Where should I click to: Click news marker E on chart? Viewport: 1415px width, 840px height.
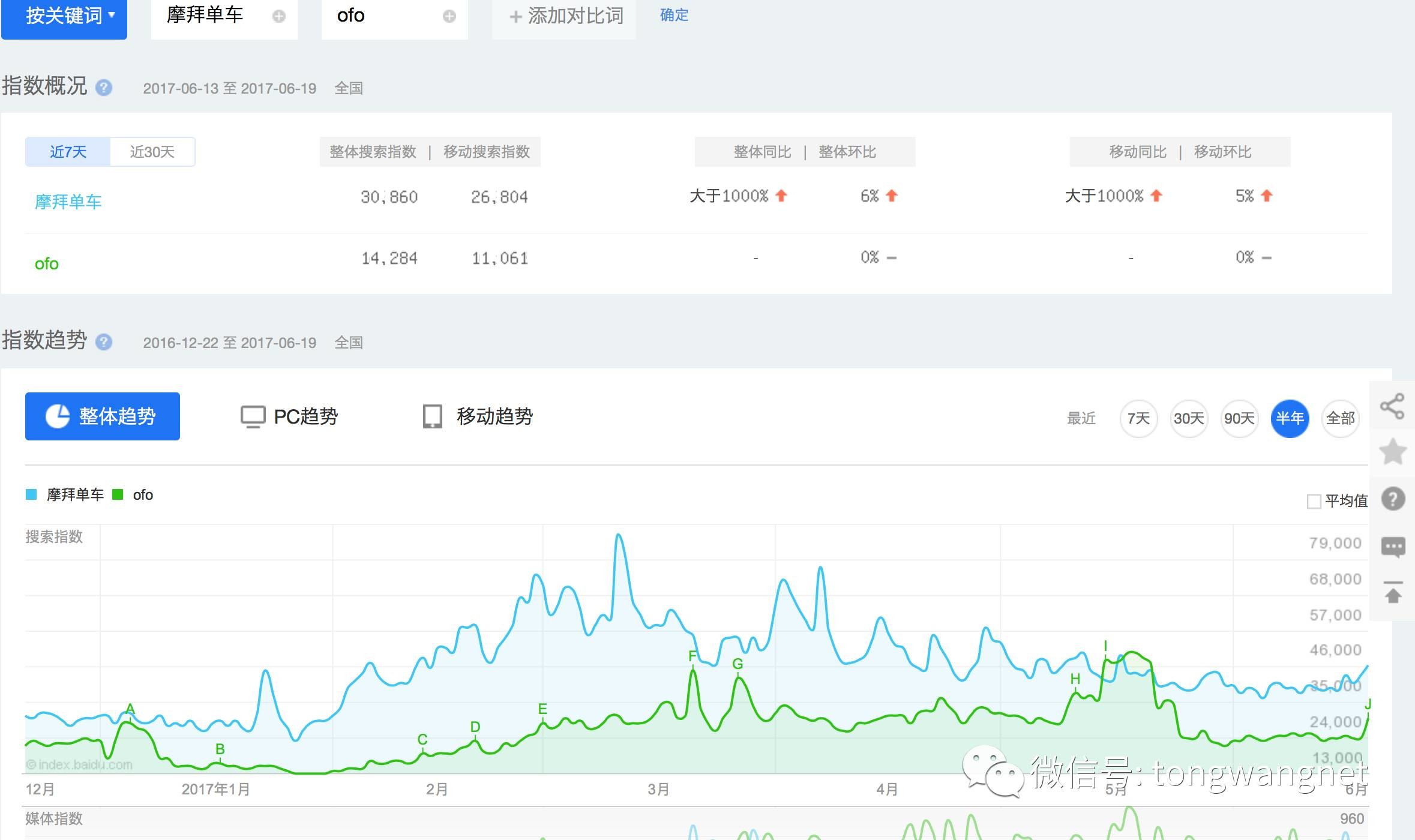click(542, 709)
